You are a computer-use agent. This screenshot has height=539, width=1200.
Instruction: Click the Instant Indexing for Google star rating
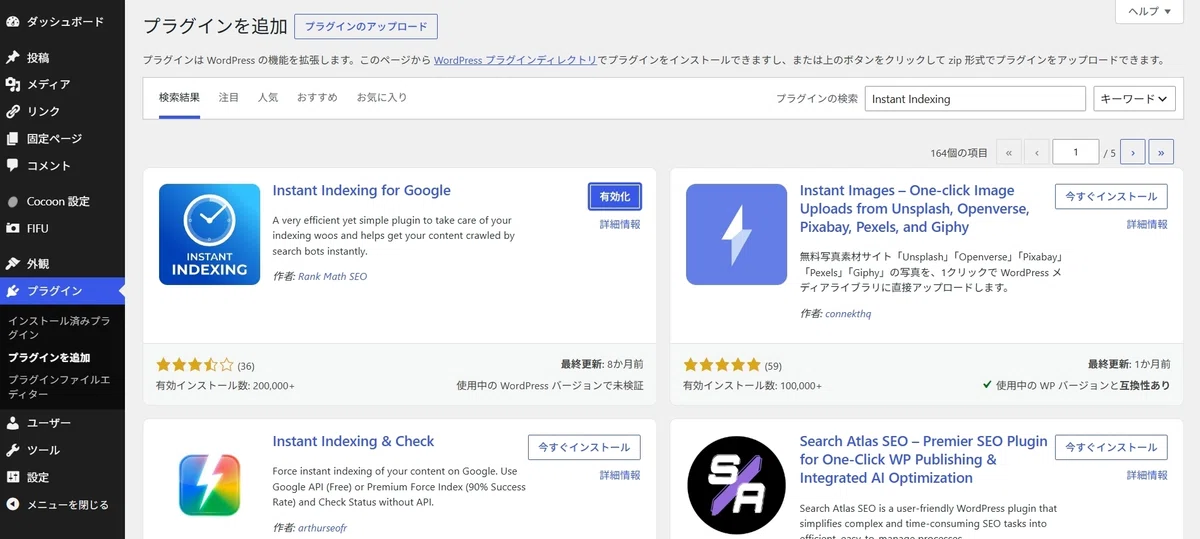tap(195, 365)
